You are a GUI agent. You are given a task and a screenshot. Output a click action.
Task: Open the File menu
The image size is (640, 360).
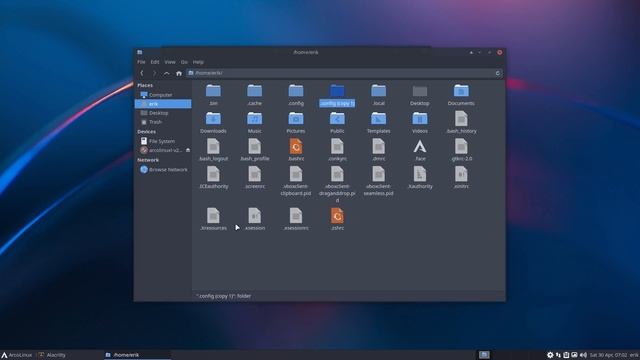(x=141, y=62)
